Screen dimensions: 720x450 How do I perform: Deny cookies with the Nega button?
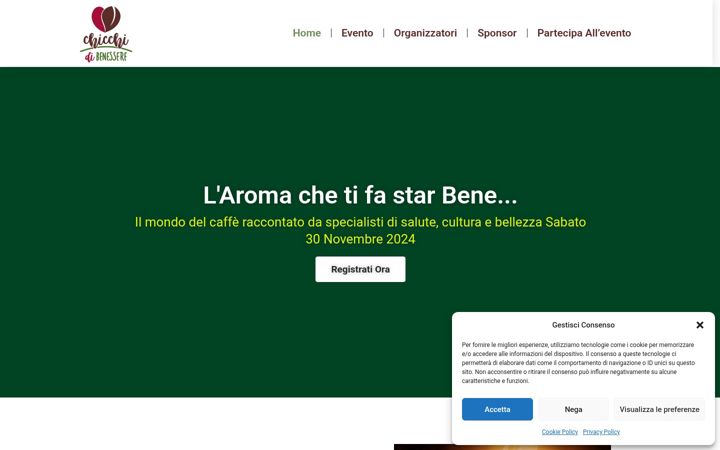tap(574, 409)
